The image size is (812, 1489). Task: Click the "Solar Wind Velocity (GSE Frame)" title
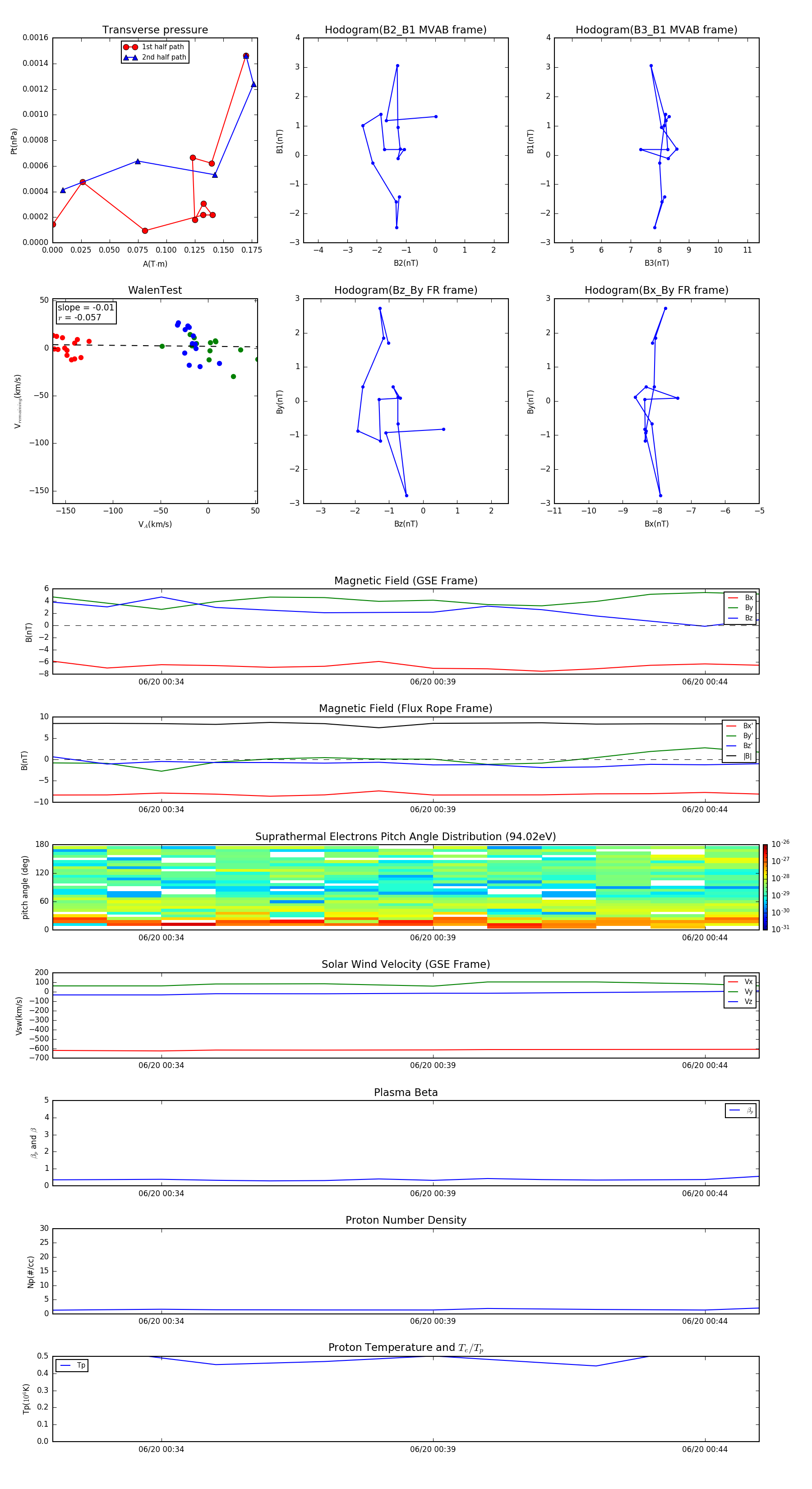coord(406,965)
